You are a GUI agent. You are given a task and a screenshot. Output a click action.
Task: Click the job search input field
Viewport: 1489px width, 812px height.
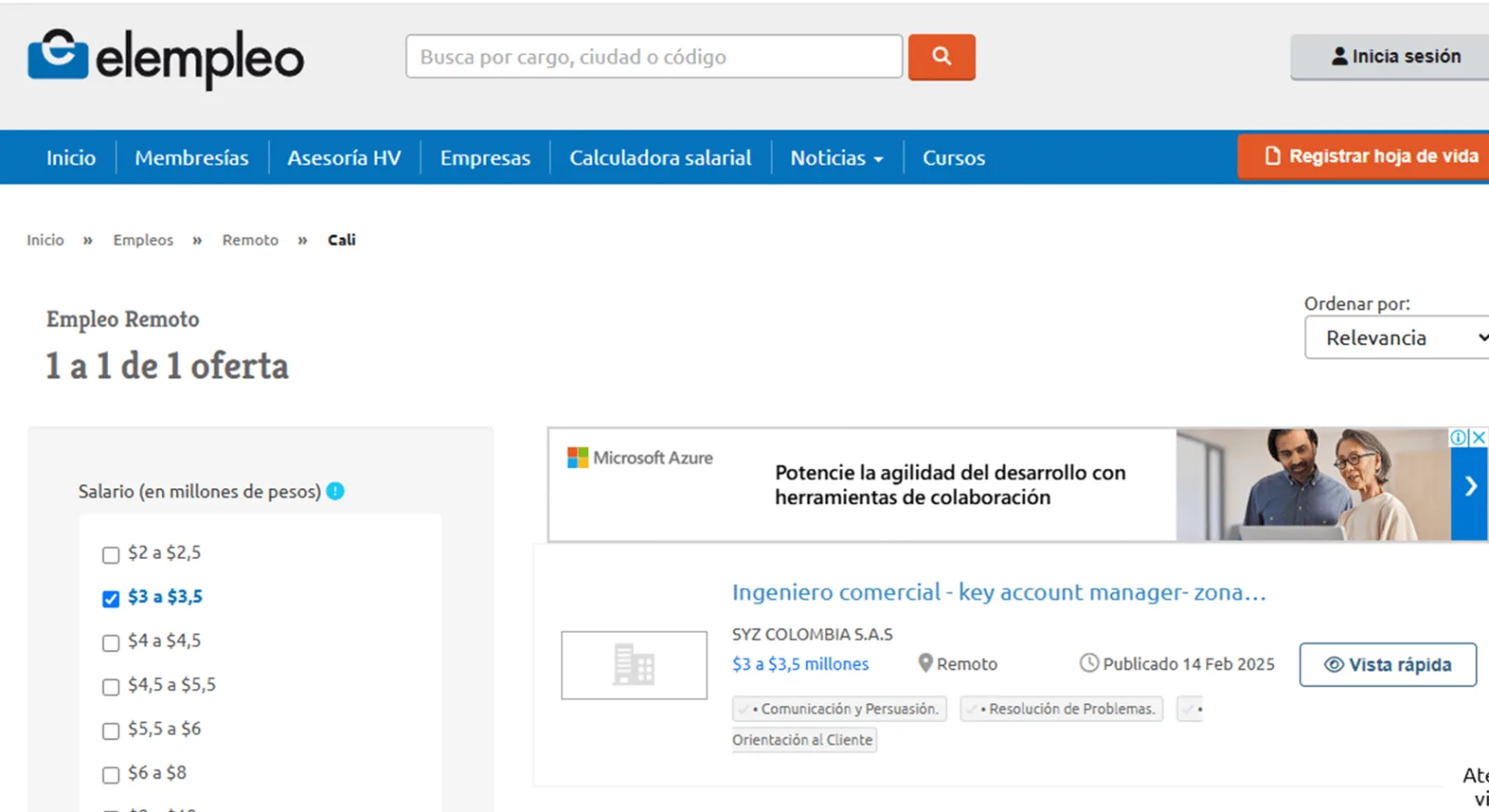tap(654, 57)
